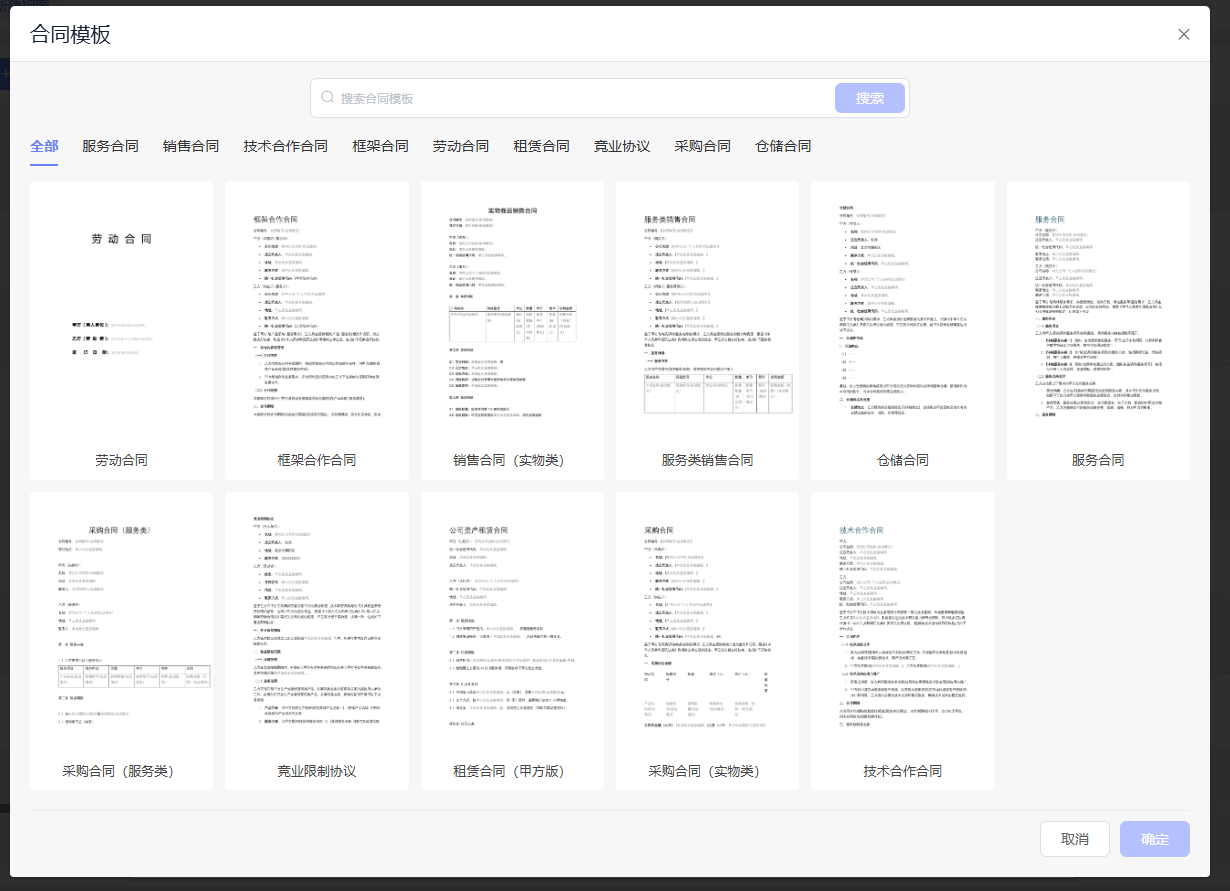Select the 竞业限制协议 template
The height and width of the screenshot is (891, 1230).
click(x=316, y=625)
